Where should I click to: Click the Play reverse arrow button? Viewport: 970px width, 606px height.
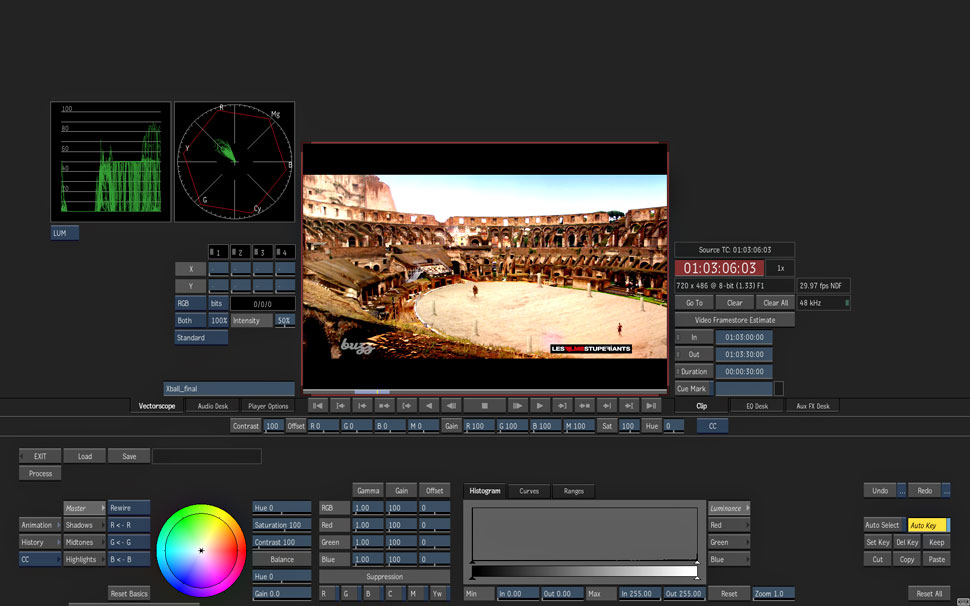point(429,406)
